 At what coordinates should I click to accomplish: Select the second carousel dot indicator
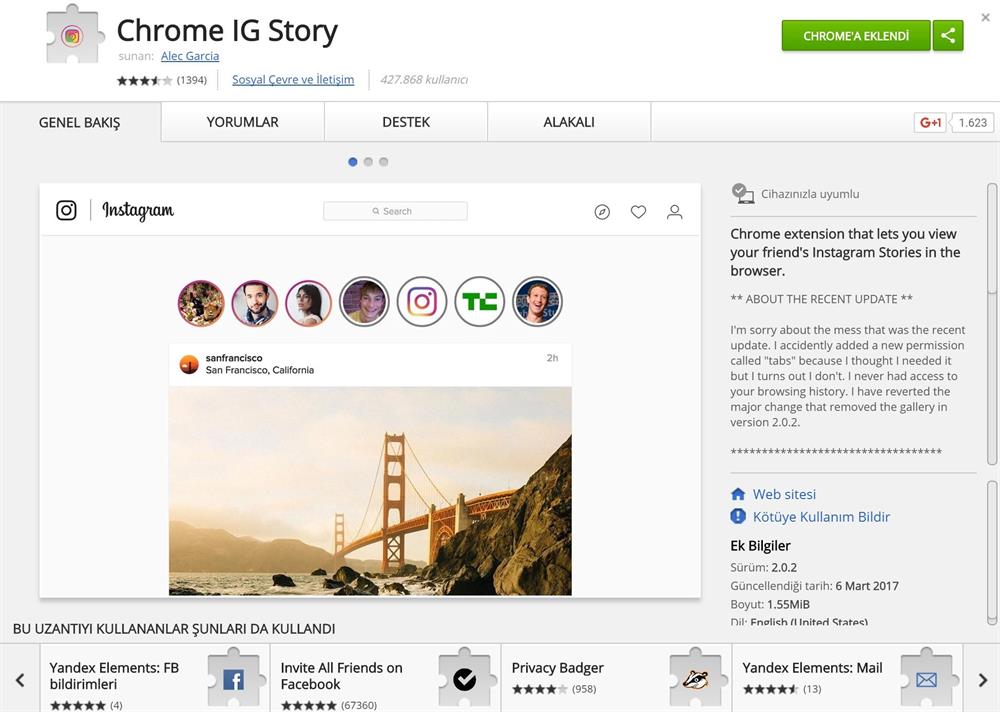368,162
